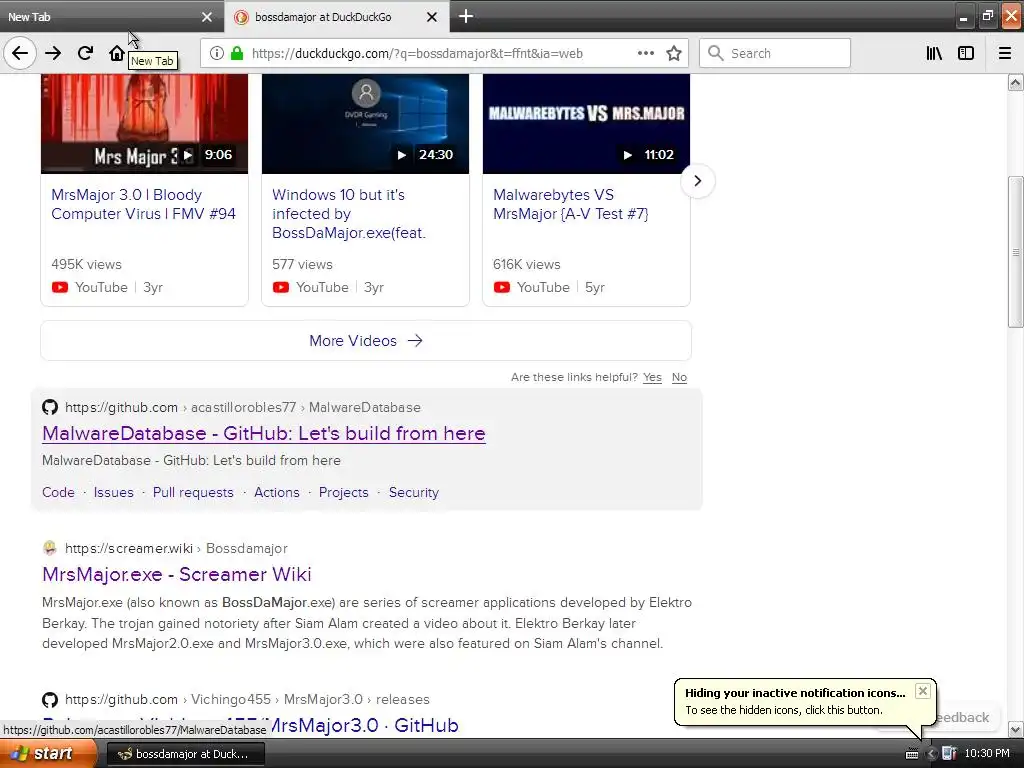Click the Hiding inactive notification icons balloon
The height and width of the screenshot is (768, 1024).
click(x=805, y=701)
